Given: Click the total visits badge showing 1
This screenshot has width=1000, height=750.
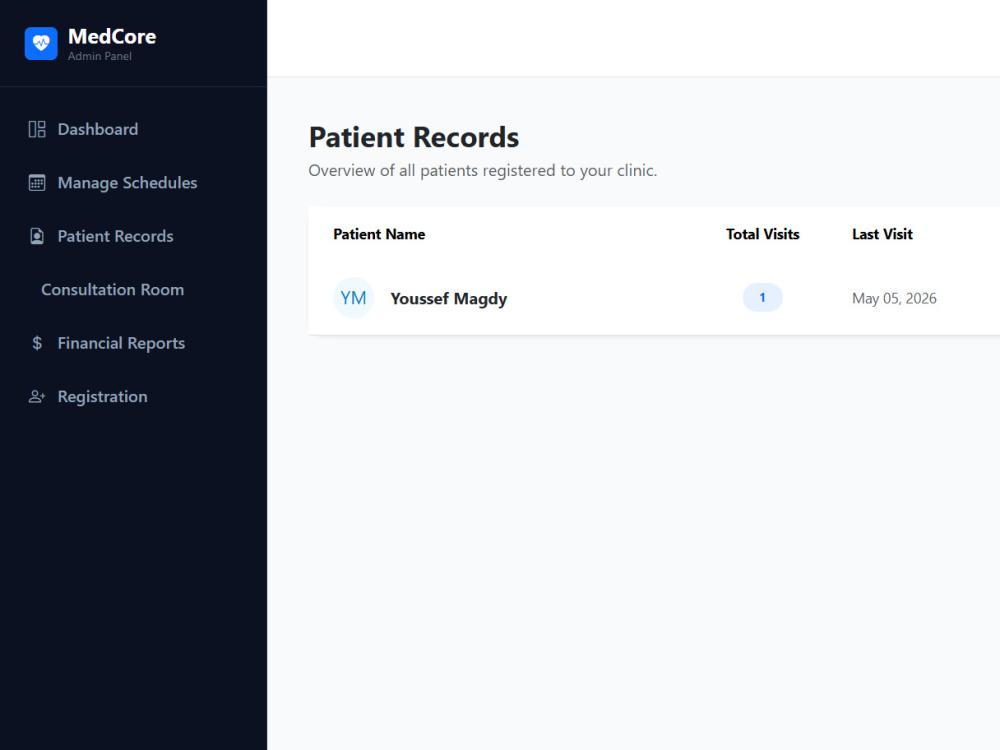Looking at the screenshot, I should (762, 298).
